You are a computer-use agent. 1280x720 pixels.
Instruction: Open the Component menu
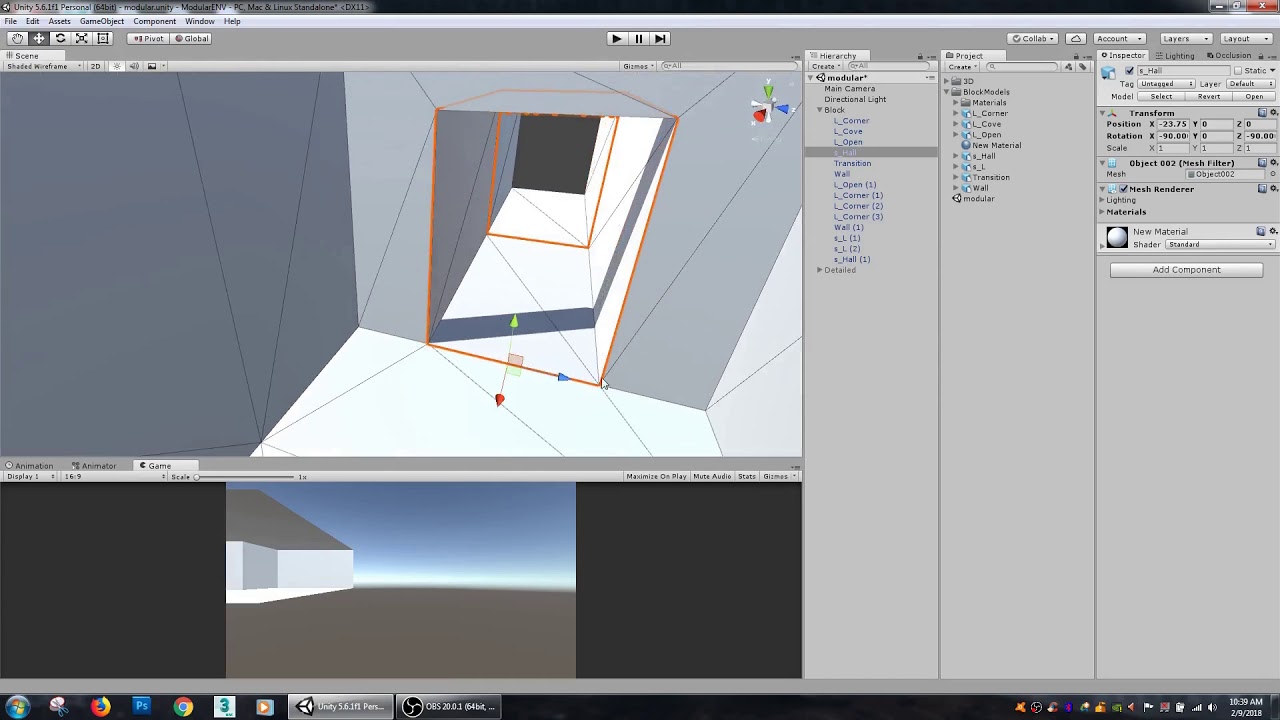coord(154,21)
